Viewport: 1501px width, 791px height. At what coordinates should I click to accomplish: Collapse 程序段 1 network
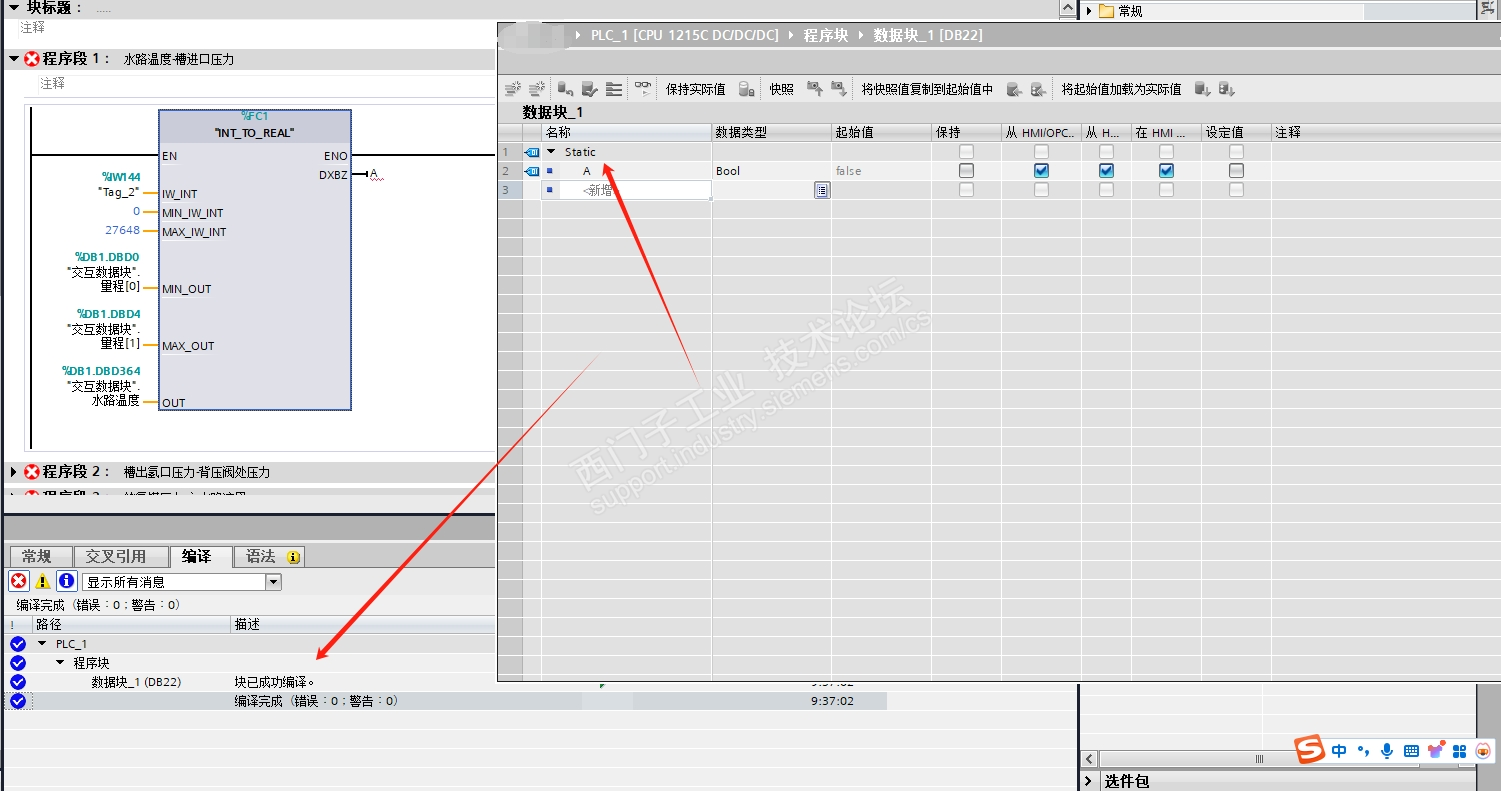[13, 59]
